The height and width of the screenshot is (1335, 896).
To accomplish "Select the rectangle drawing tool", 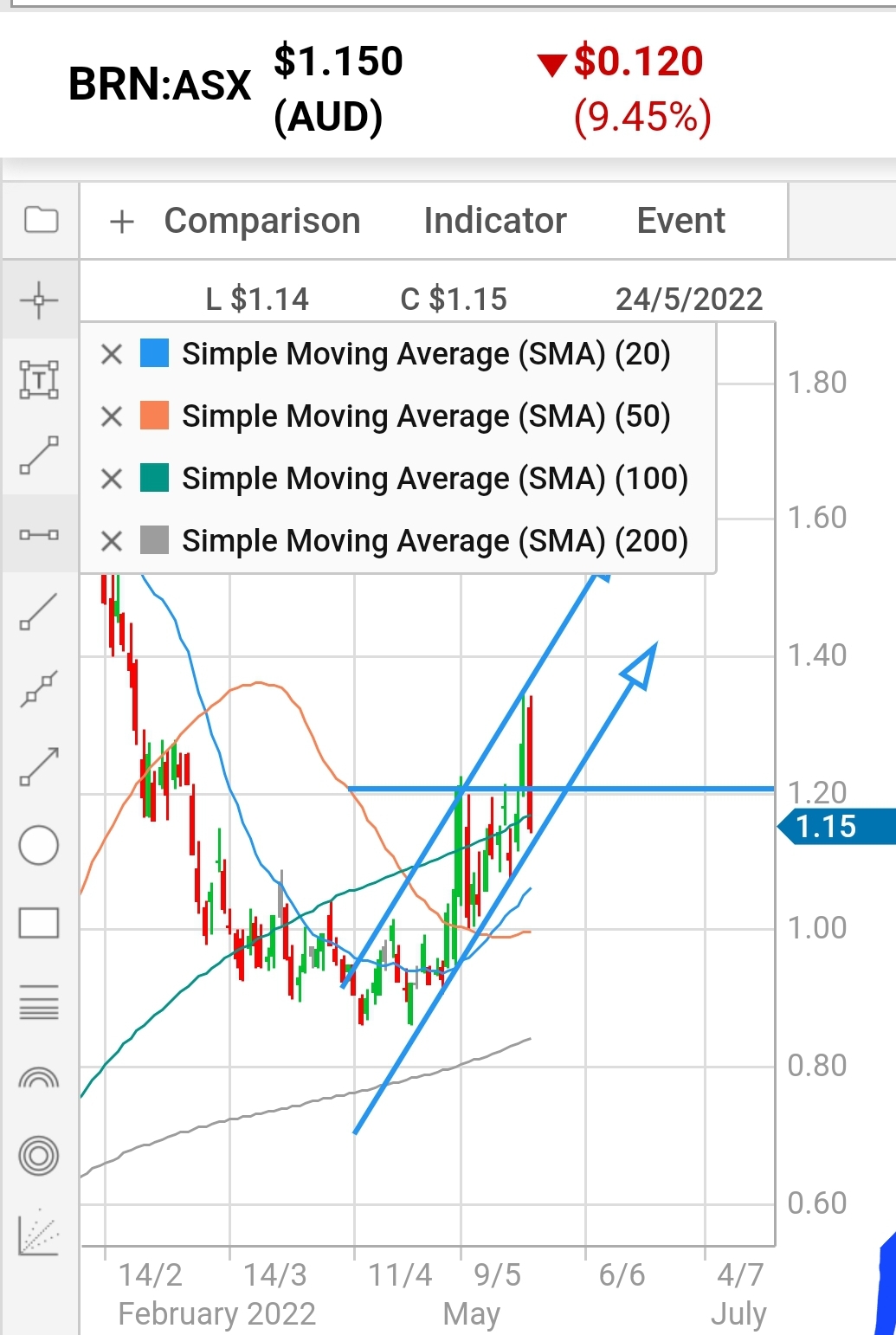I will pyautogui.click(x=39, y=924).
